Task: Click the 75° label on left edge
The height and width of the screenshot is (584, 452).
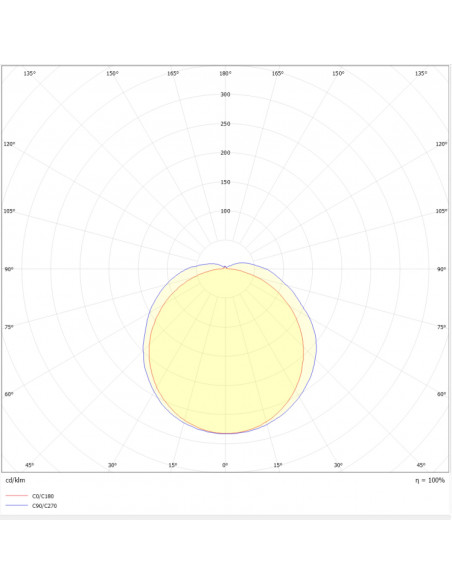Action: click(x=9, y=327)
